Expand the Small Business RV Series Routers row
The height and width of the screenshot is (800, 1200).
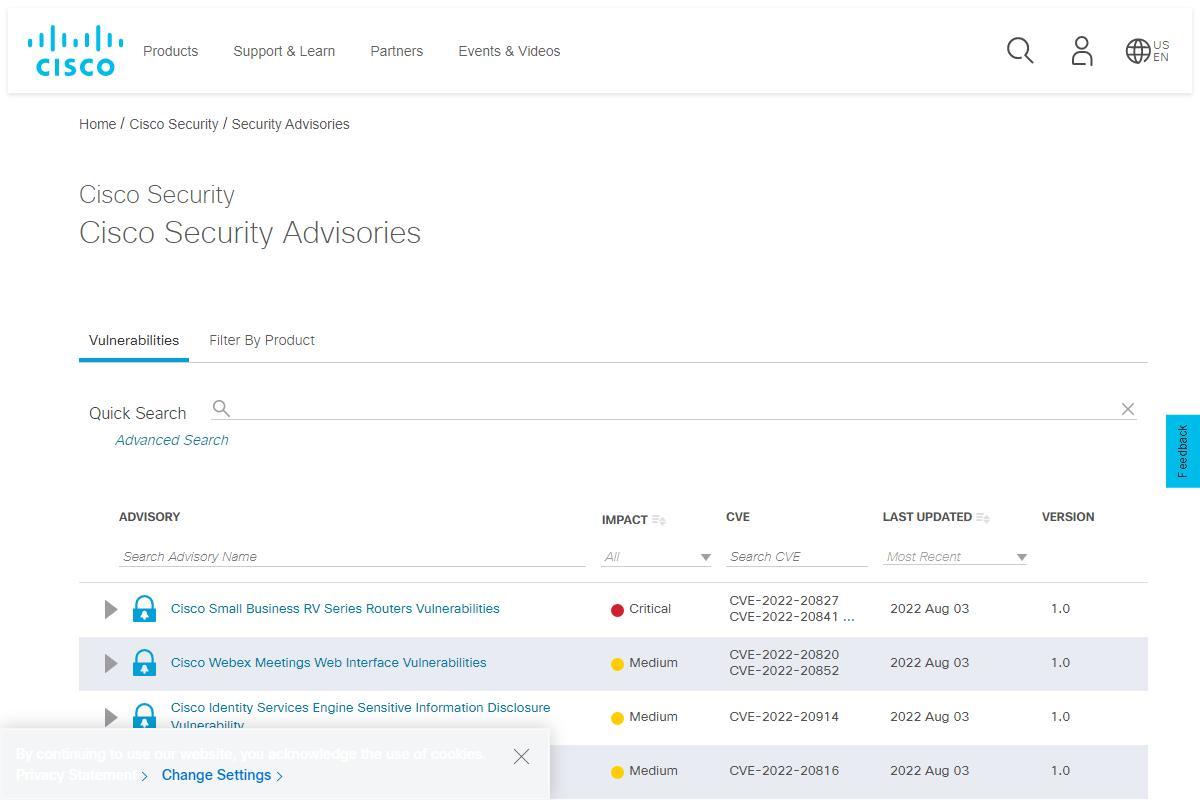(111, 609)
